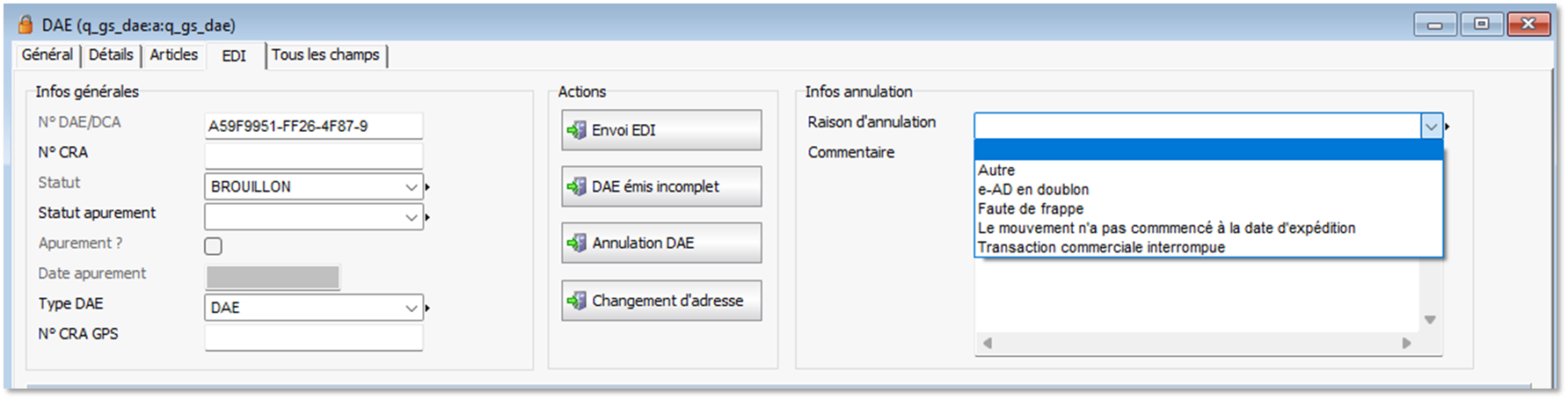Collapse the Raison d'annulation dropdown arrow

tap(1431, 127)
